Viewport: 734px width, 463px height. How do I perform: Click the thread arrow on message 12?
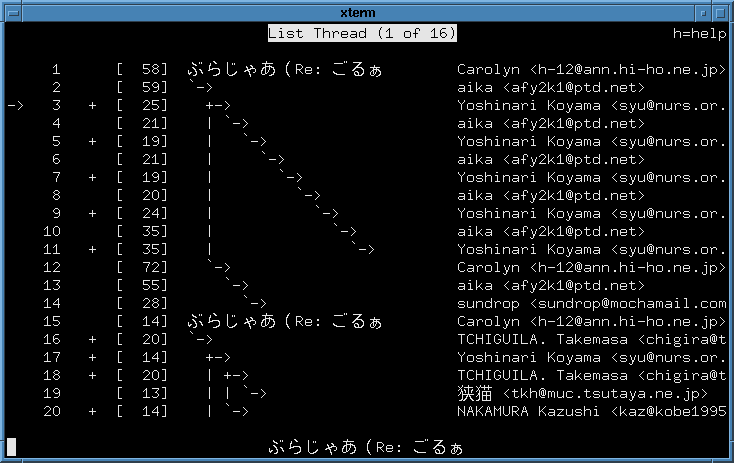point(218,268)
